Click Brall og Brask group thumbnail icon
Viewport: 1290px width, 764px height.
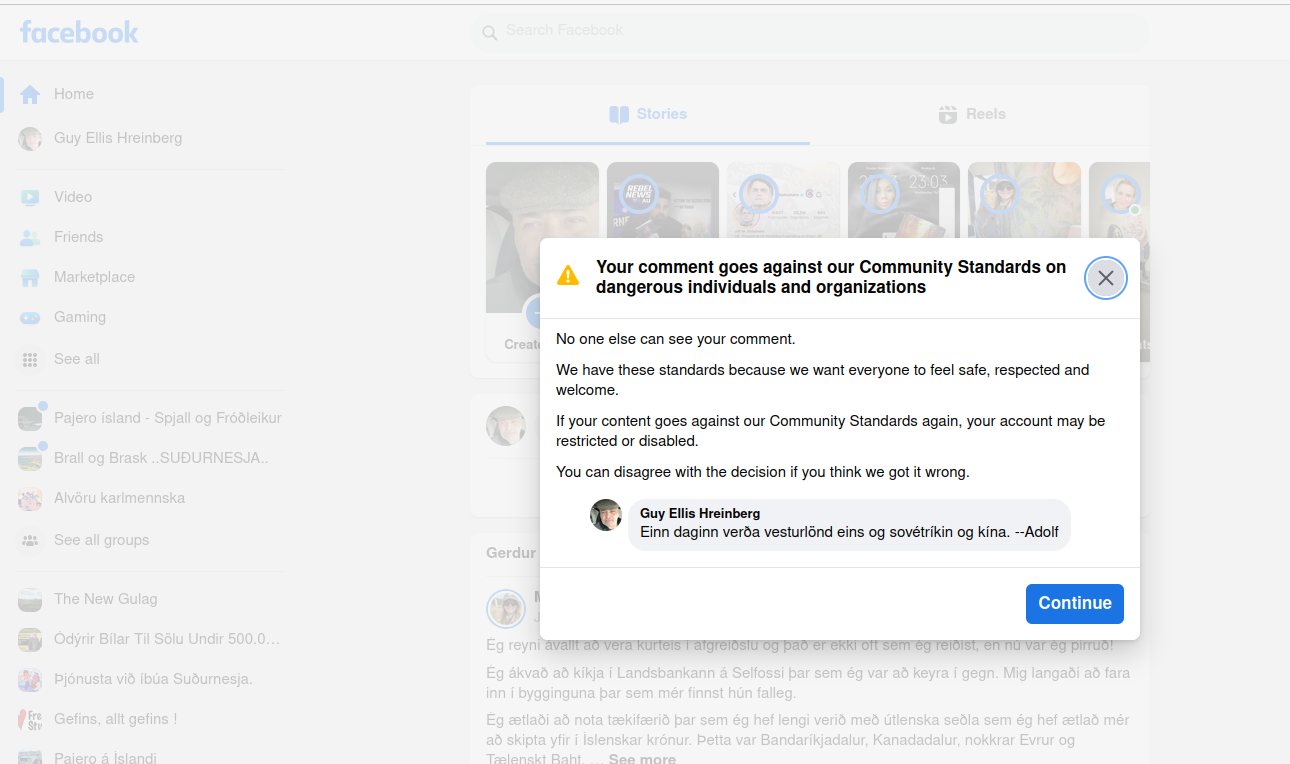(x=30, y=459)
